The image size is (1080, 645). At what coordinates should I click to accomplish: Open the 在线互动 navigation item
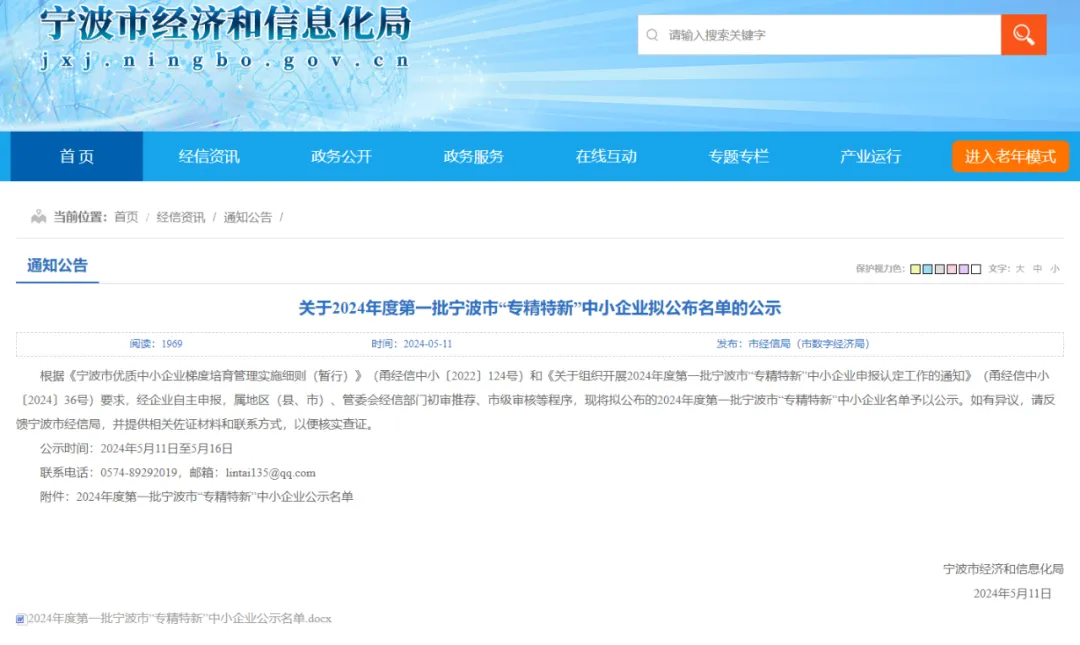point(606,156)
